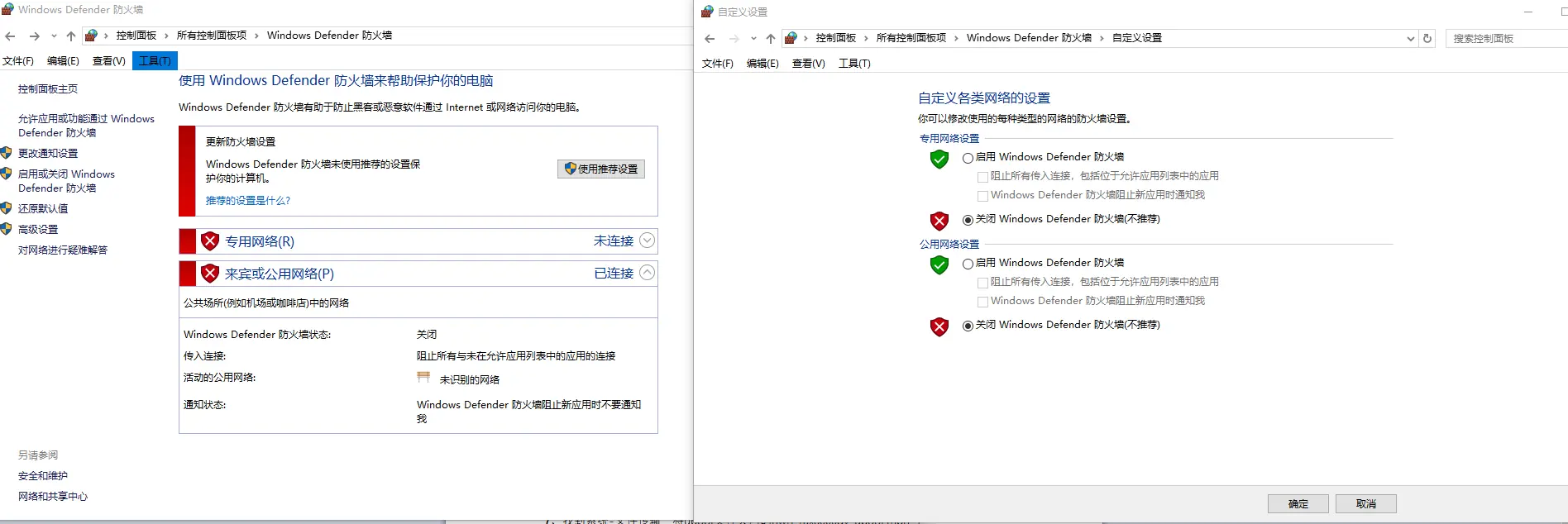1568x524 pixels.
Task: Check 阻止所有传入连接 under 专用网络设置
Action: pos(982,177)
